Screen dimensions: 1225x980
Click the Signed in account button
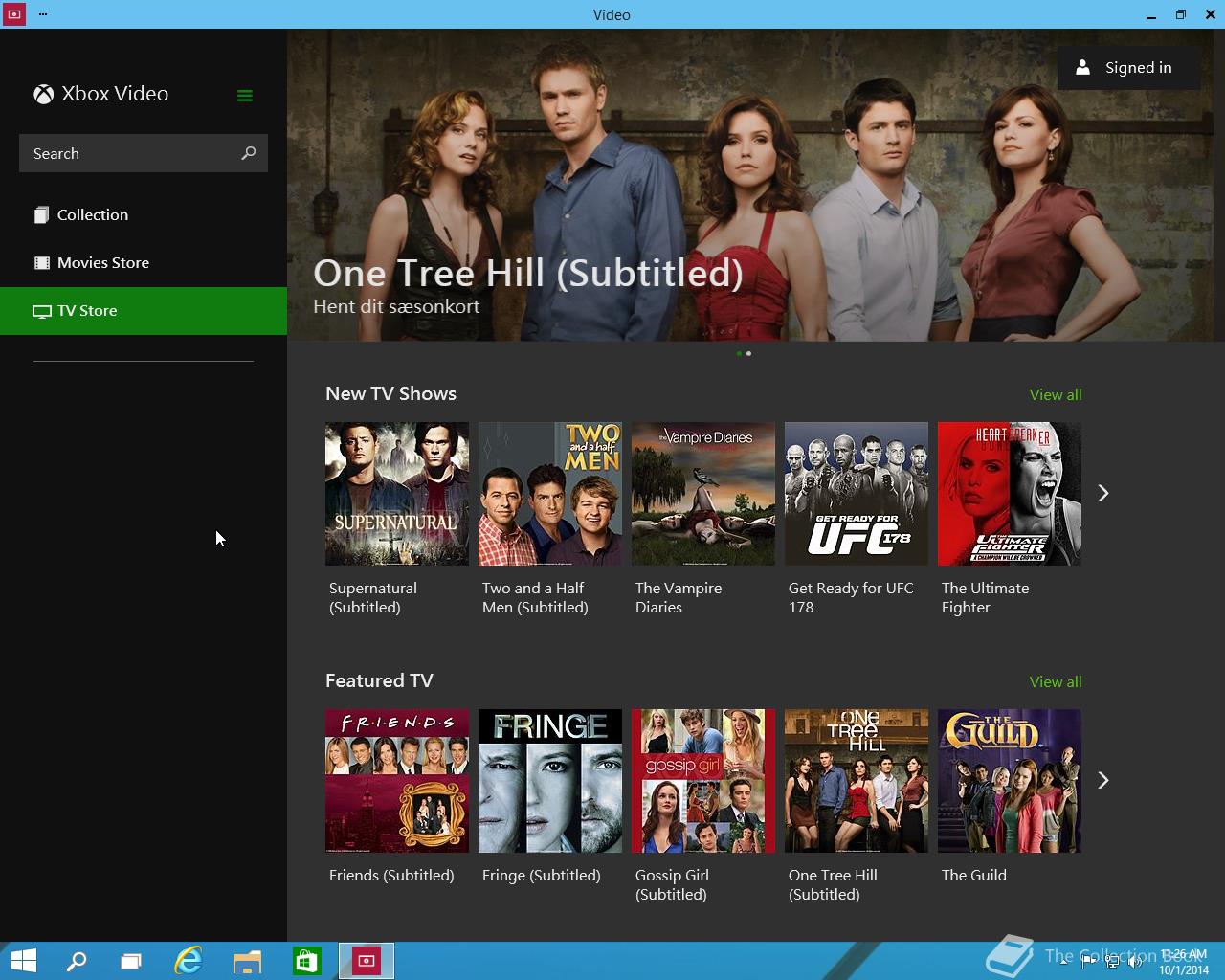tap(1128, 68)
